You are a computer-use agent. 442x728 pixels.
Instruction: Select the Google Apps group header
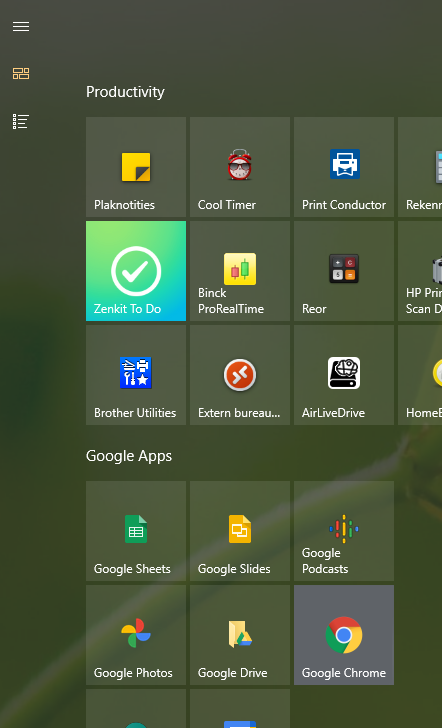129,456
